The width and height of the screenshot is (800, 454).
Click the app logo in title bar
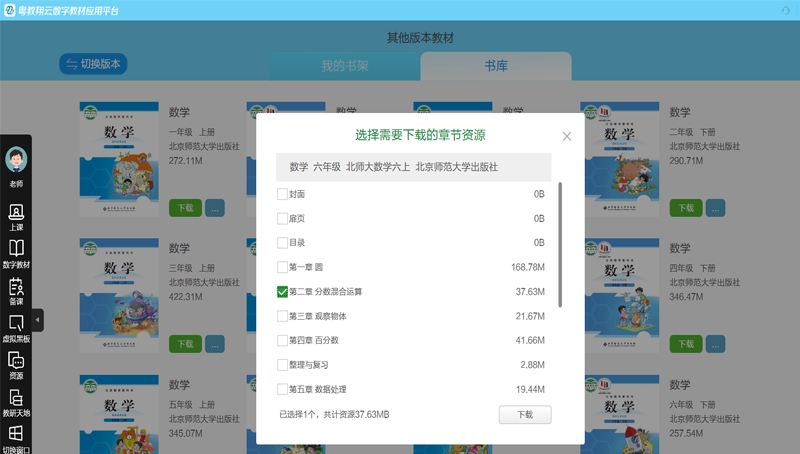click(x=10, y=10)
